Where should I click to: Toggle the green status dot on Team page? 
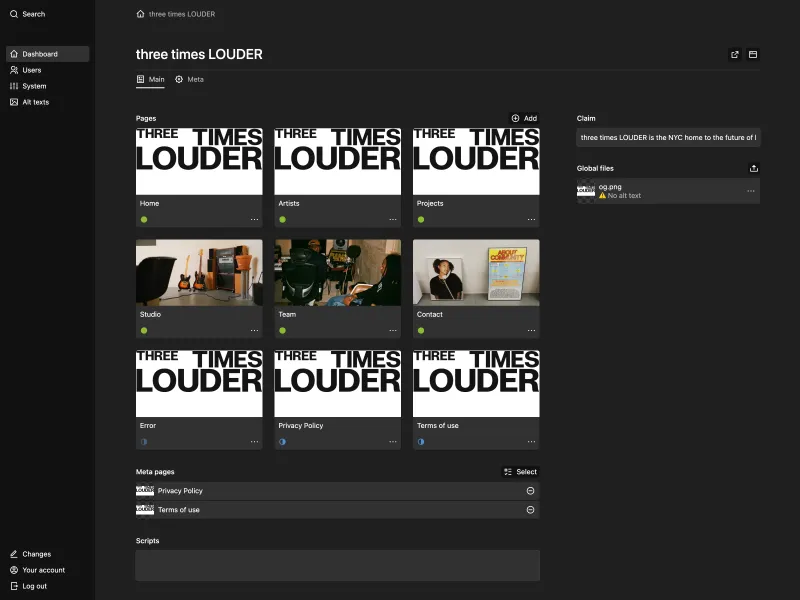(282, 329)
